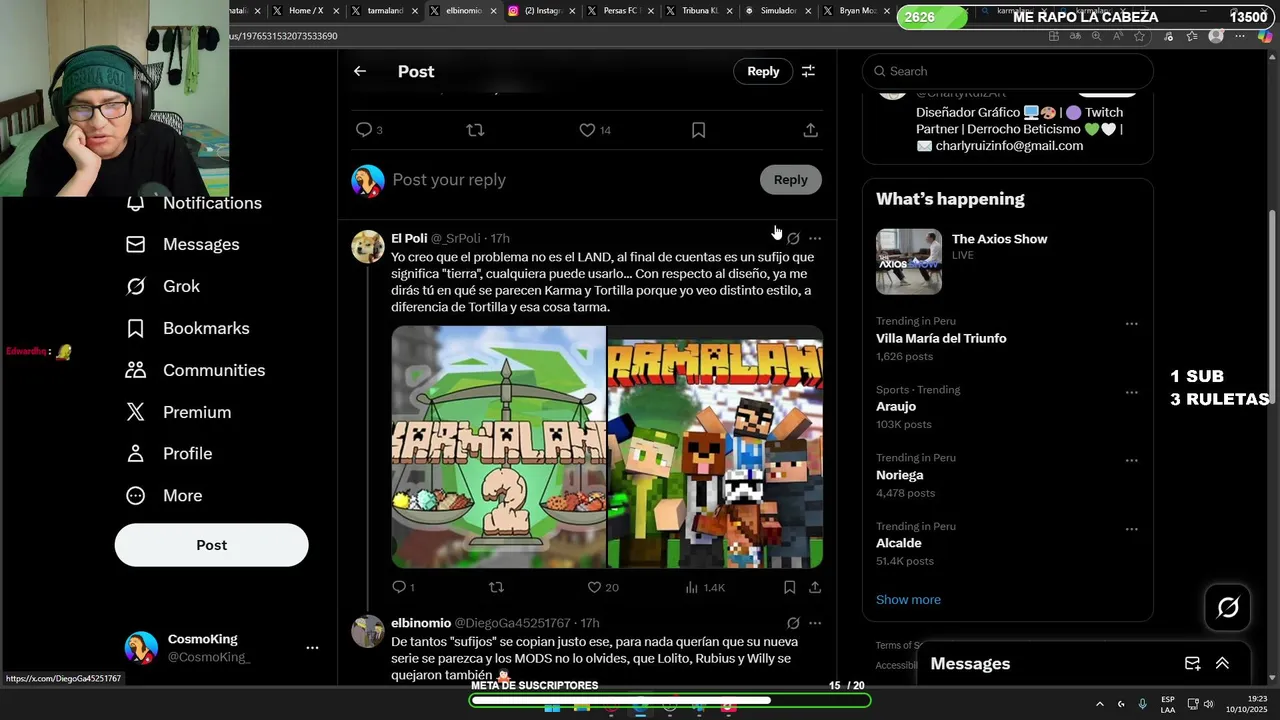
Task: Bookmark the main post
Action: click(x=699, y=130)
